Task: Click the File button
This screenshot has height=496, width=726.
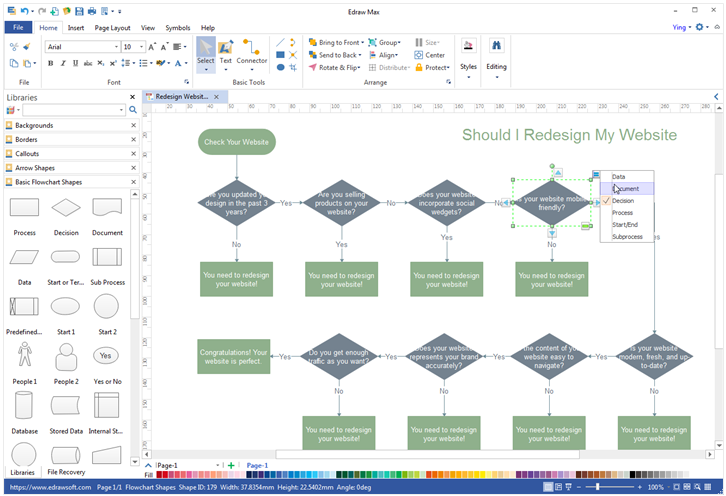Action: point(18,28)
